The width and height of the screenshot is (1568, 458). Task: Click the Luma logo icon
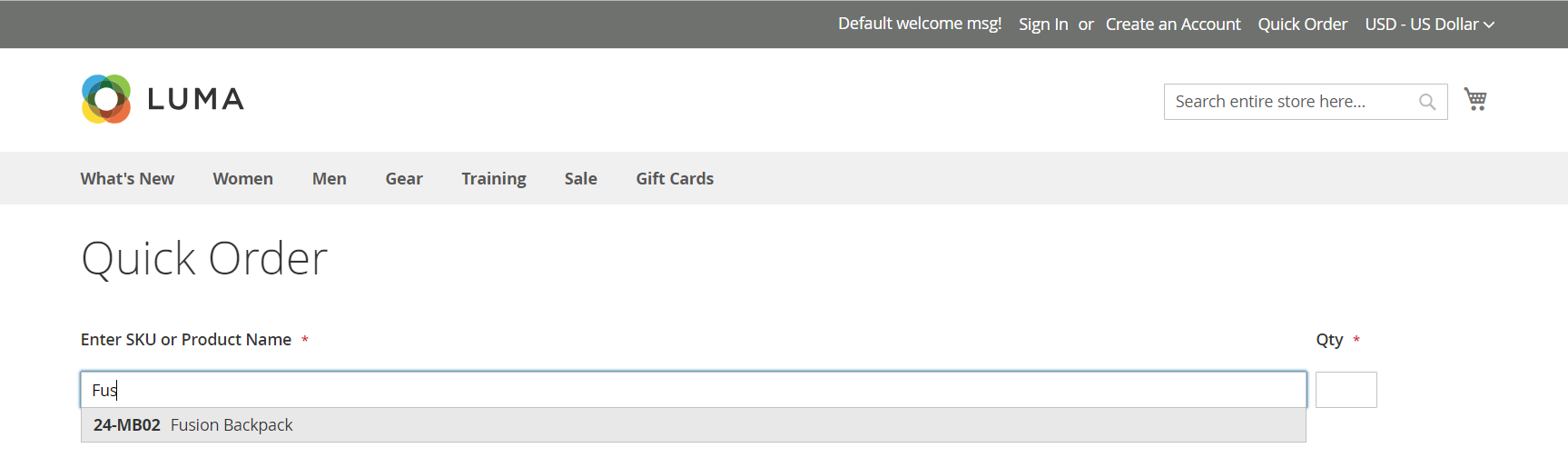(106, 99)
